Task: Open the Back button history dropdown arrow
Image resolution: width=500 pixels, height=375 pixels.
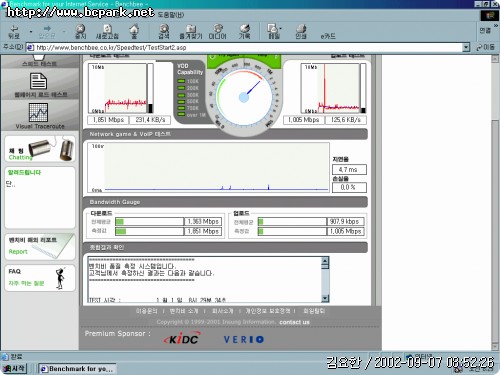Action: tap(31, 32)
